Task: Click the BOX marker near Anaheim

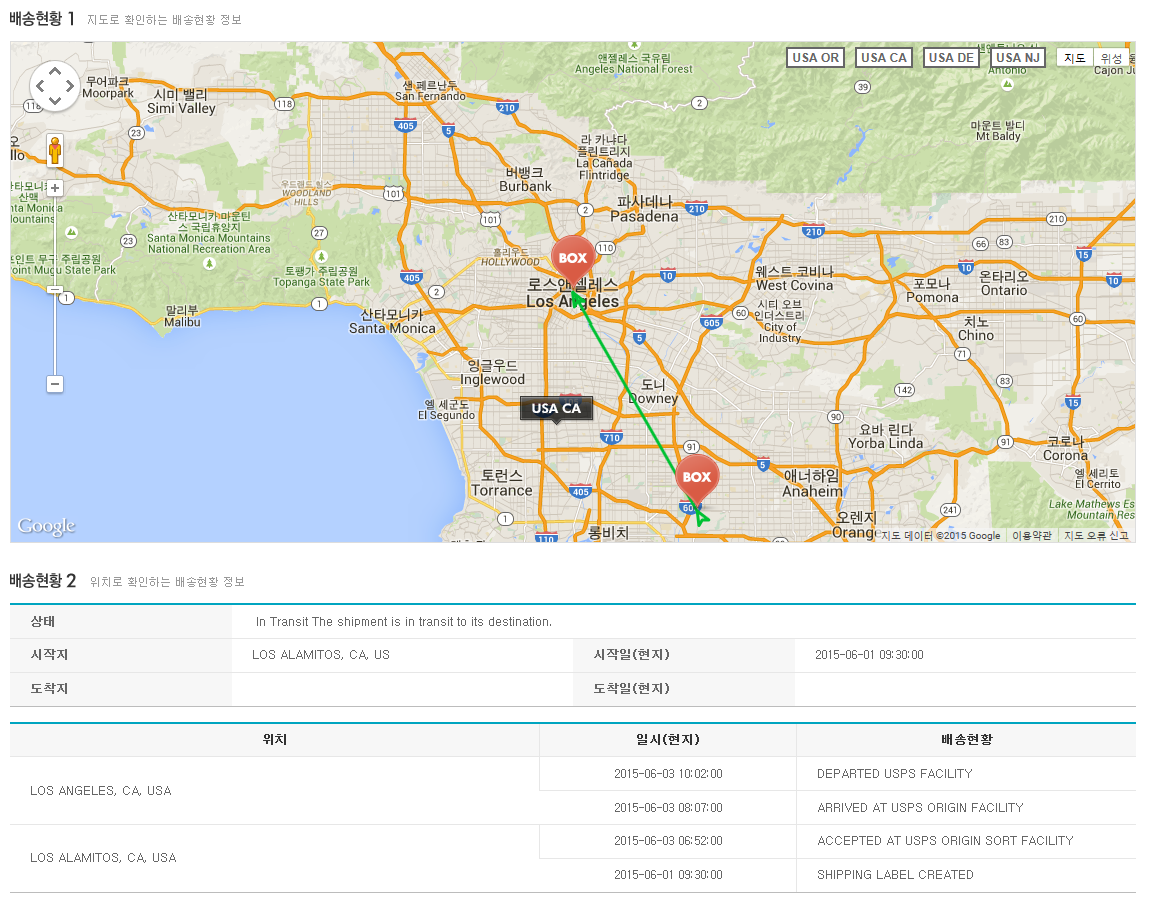Action: point(697,477)
